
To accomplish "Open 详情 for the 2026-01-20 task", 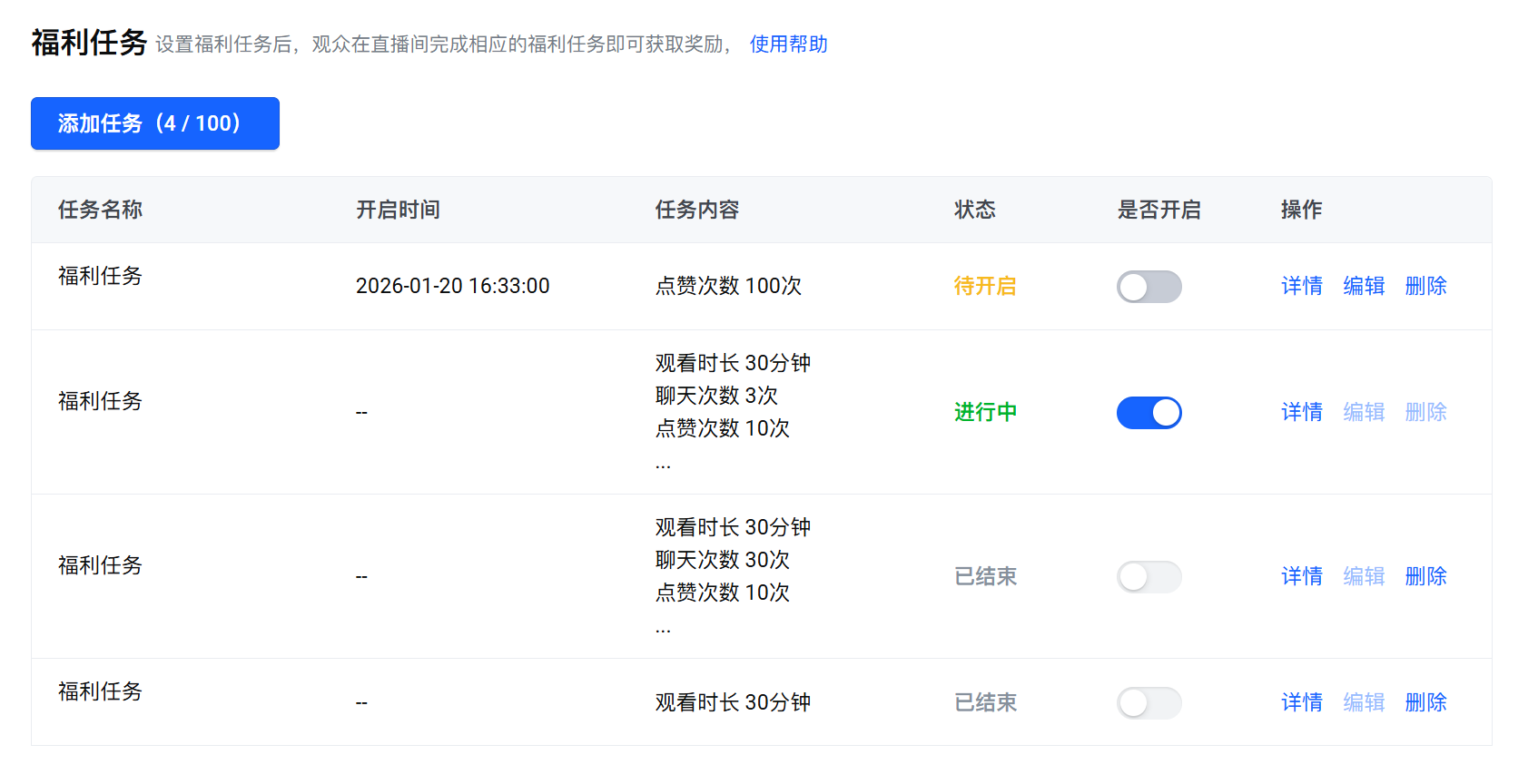I will pyautogui.click(x=1301, y=287).
